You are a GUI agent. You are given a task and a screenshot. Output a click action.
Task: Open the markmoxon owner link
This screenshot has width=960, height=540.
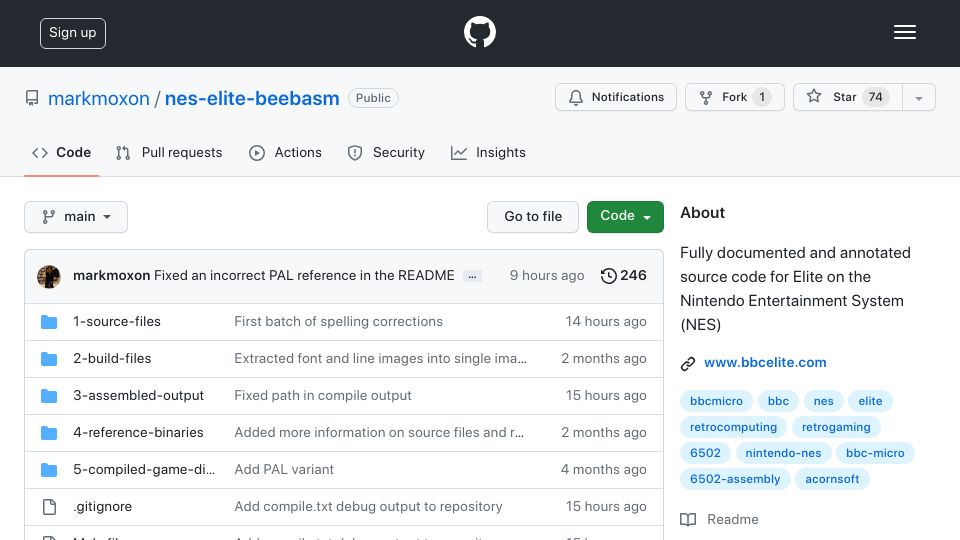tap(99, 99)
